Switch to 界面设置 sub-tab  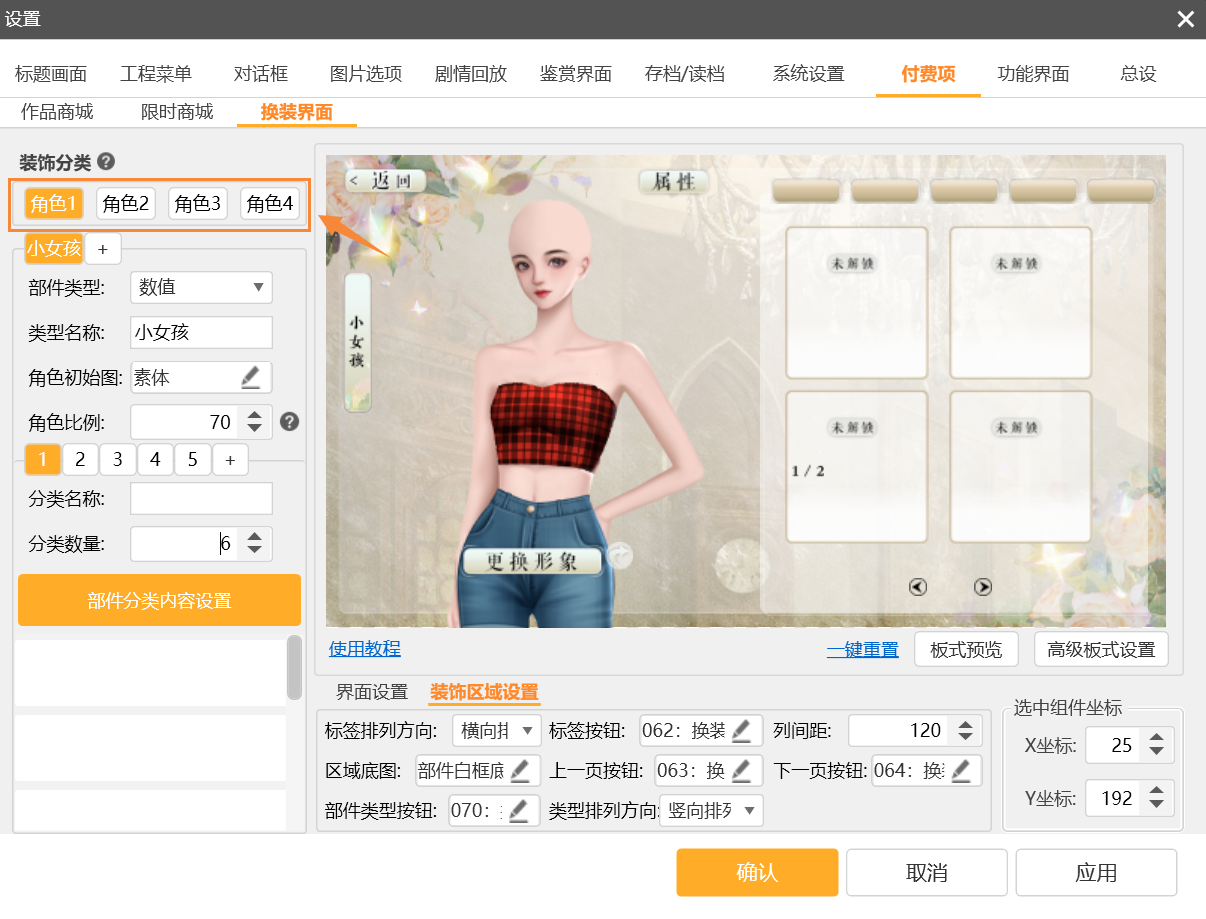coord(371,692)
